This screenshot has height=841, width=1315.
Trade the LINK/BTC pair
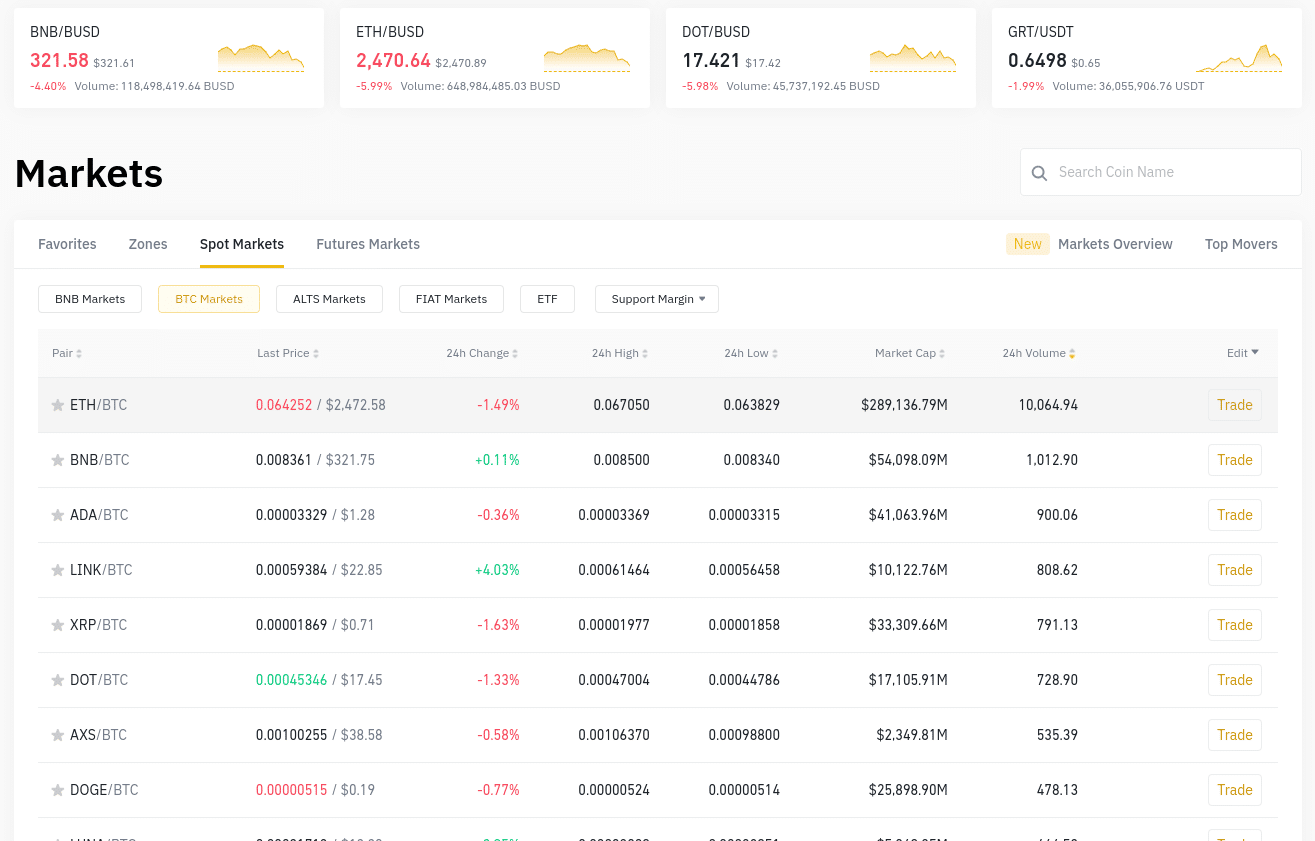[x=1235, y=570]
